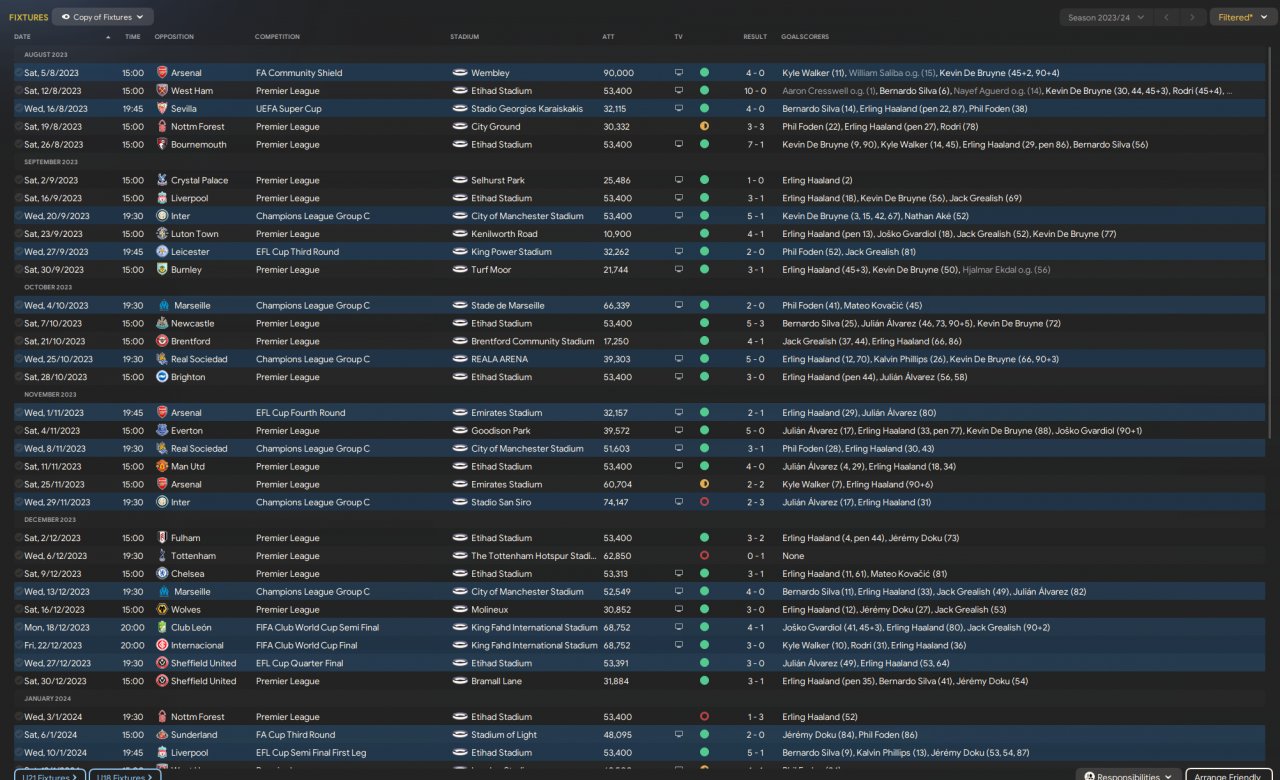
Task: Open the U18 Fixtures button
Action: pos(125,776)
